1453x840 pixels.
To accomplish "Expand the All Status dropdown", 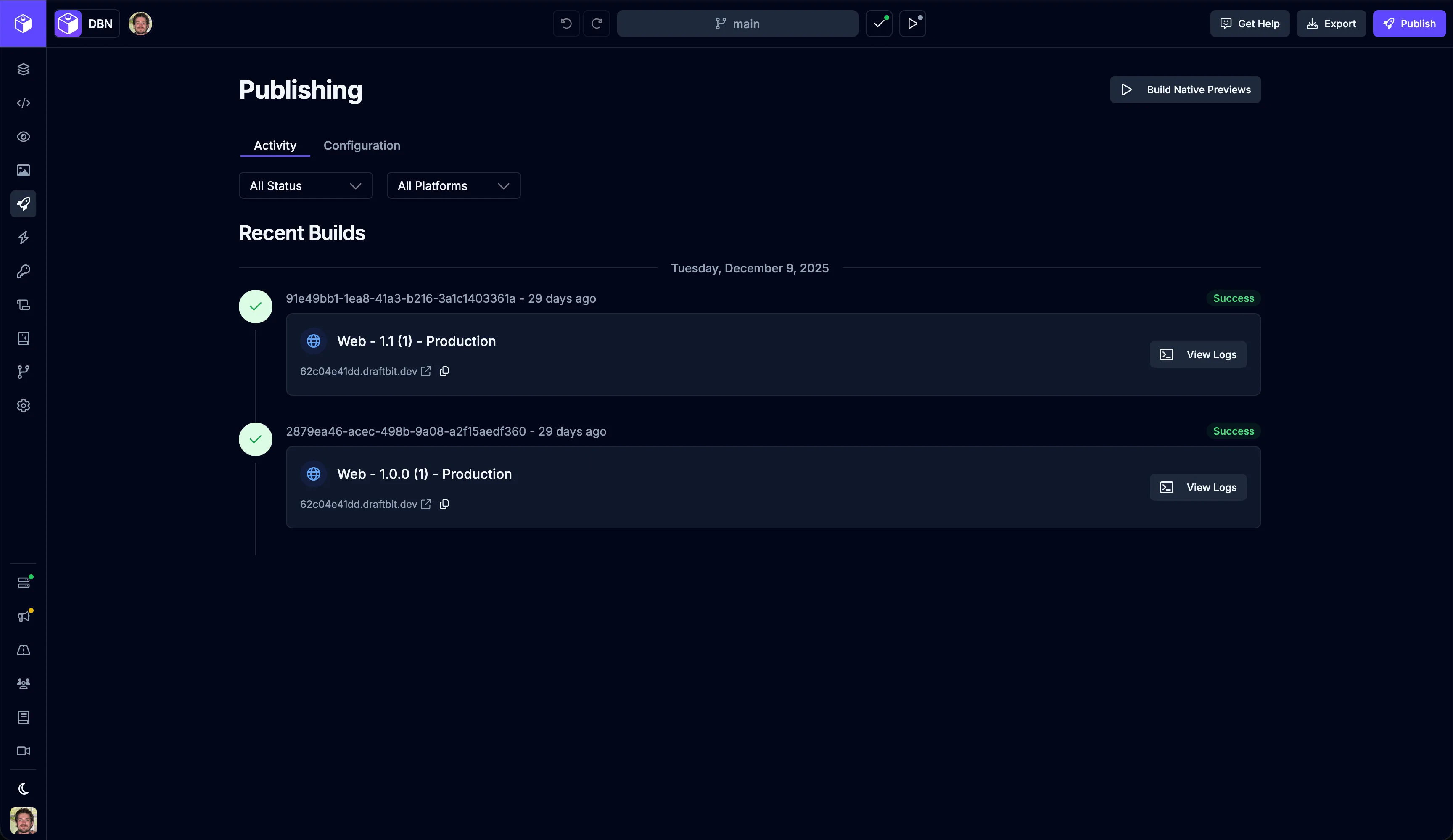I will pos(306,186).
